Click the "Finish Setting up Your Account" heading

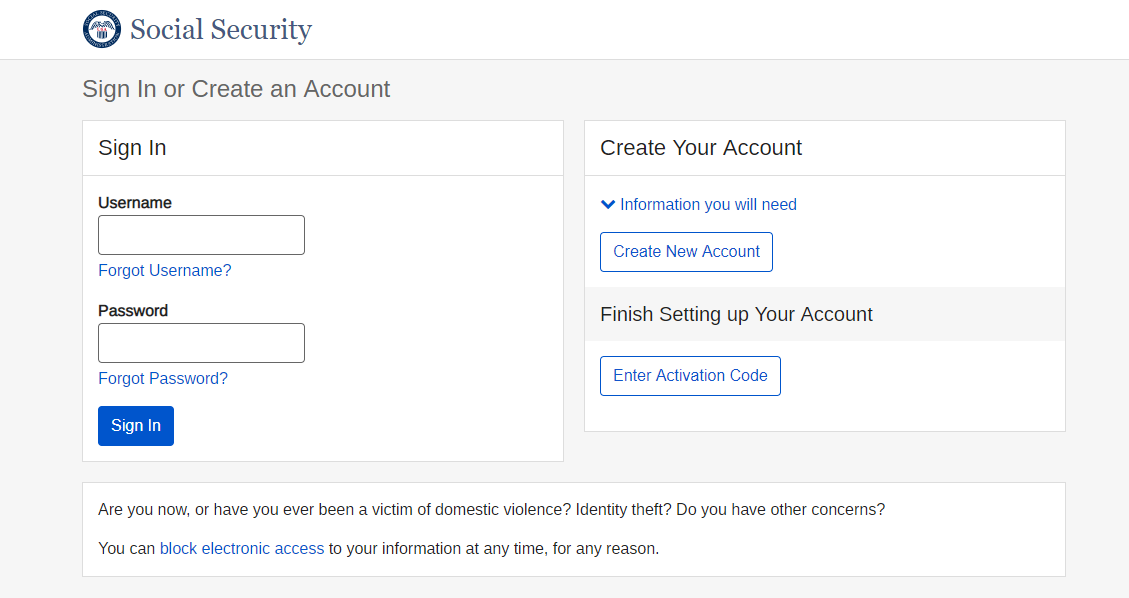coord(736,314)
